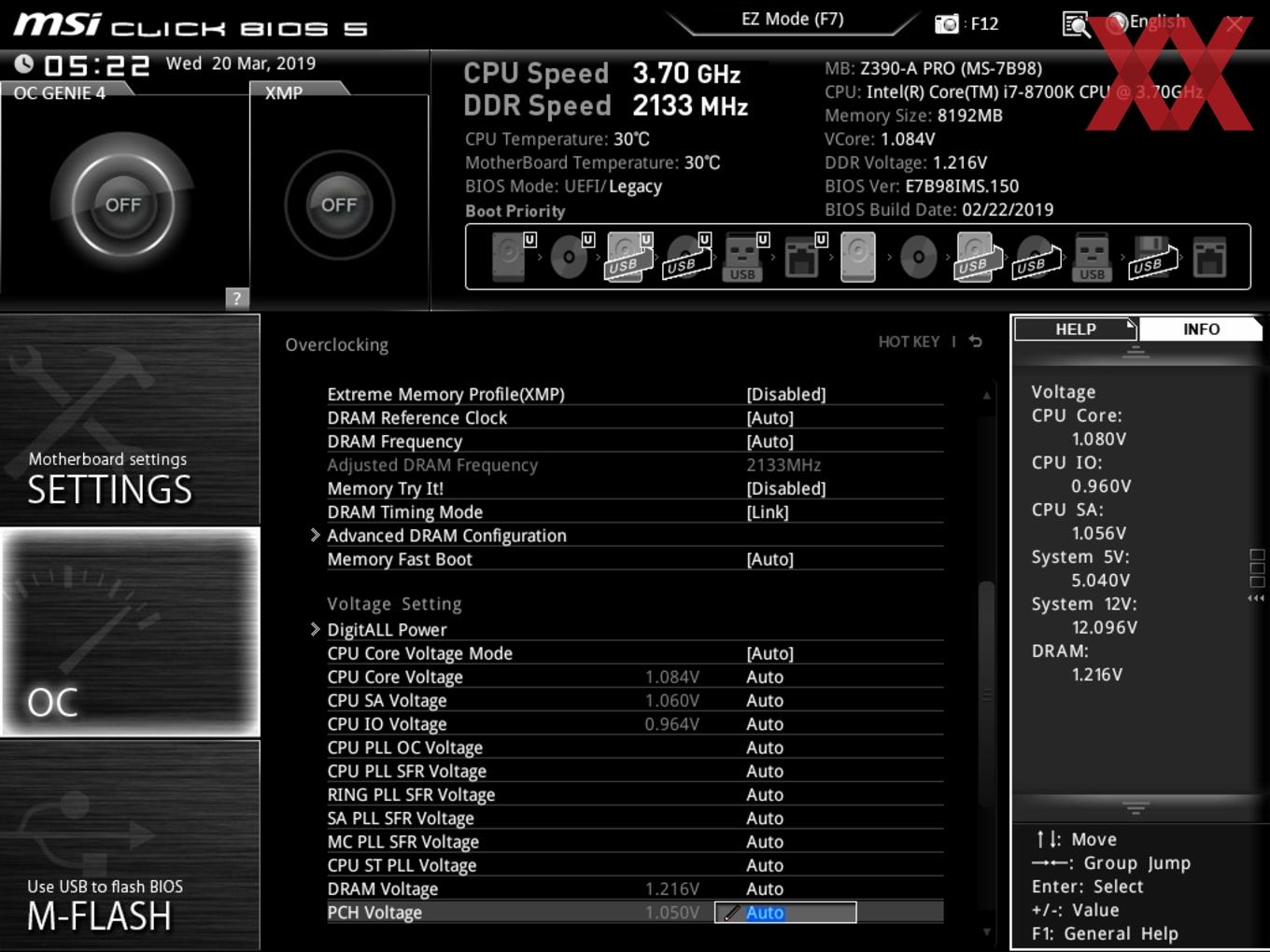The height and width of the screenshot is (952, 1270).
Task: Click the 05:22 system time
Action: coord(97,65)
